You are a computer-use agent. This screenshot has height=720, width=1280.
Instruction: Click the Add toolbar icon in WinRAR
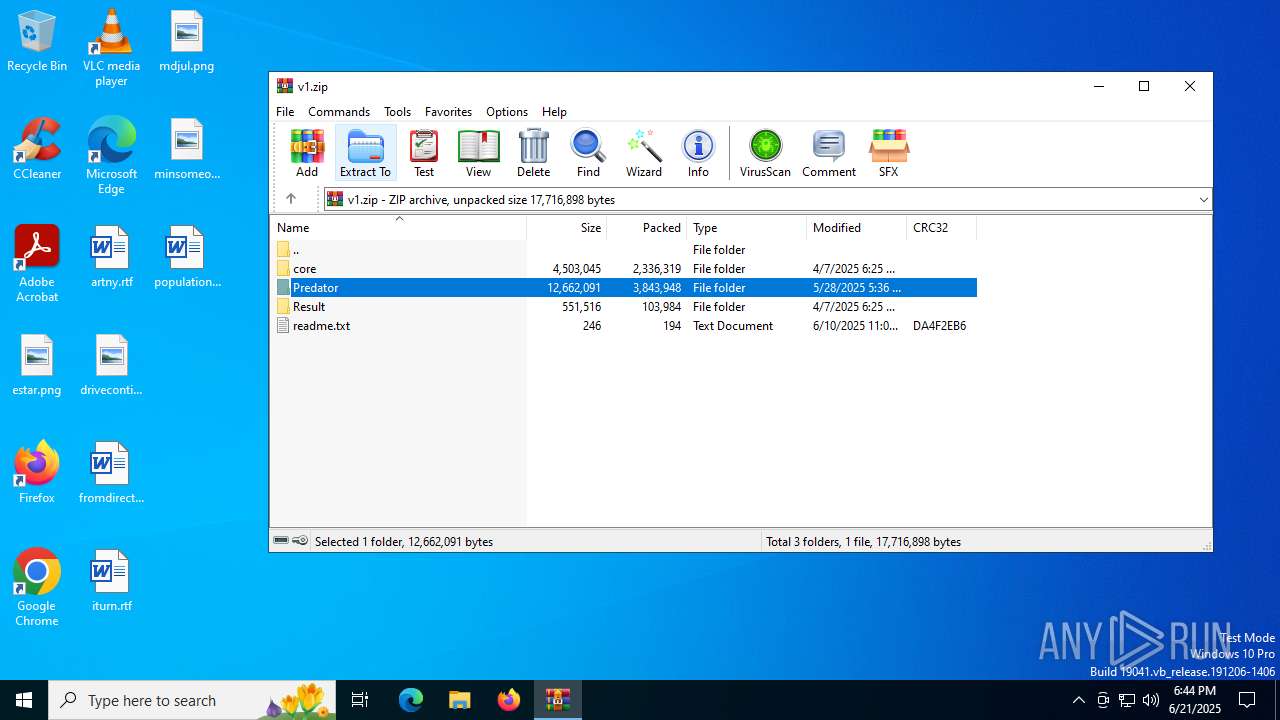(x=307, y=153)
